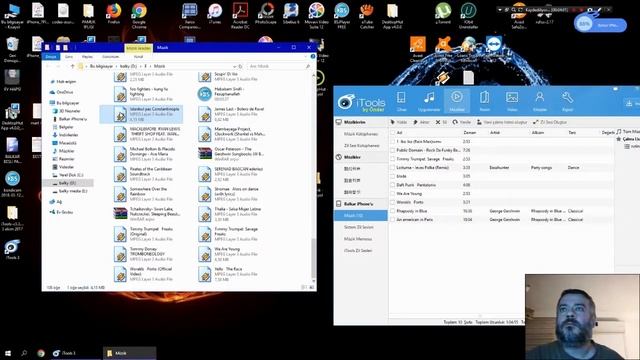
Task: Check the Woodkid - Porto song in iTools
Action: (393, 202)
